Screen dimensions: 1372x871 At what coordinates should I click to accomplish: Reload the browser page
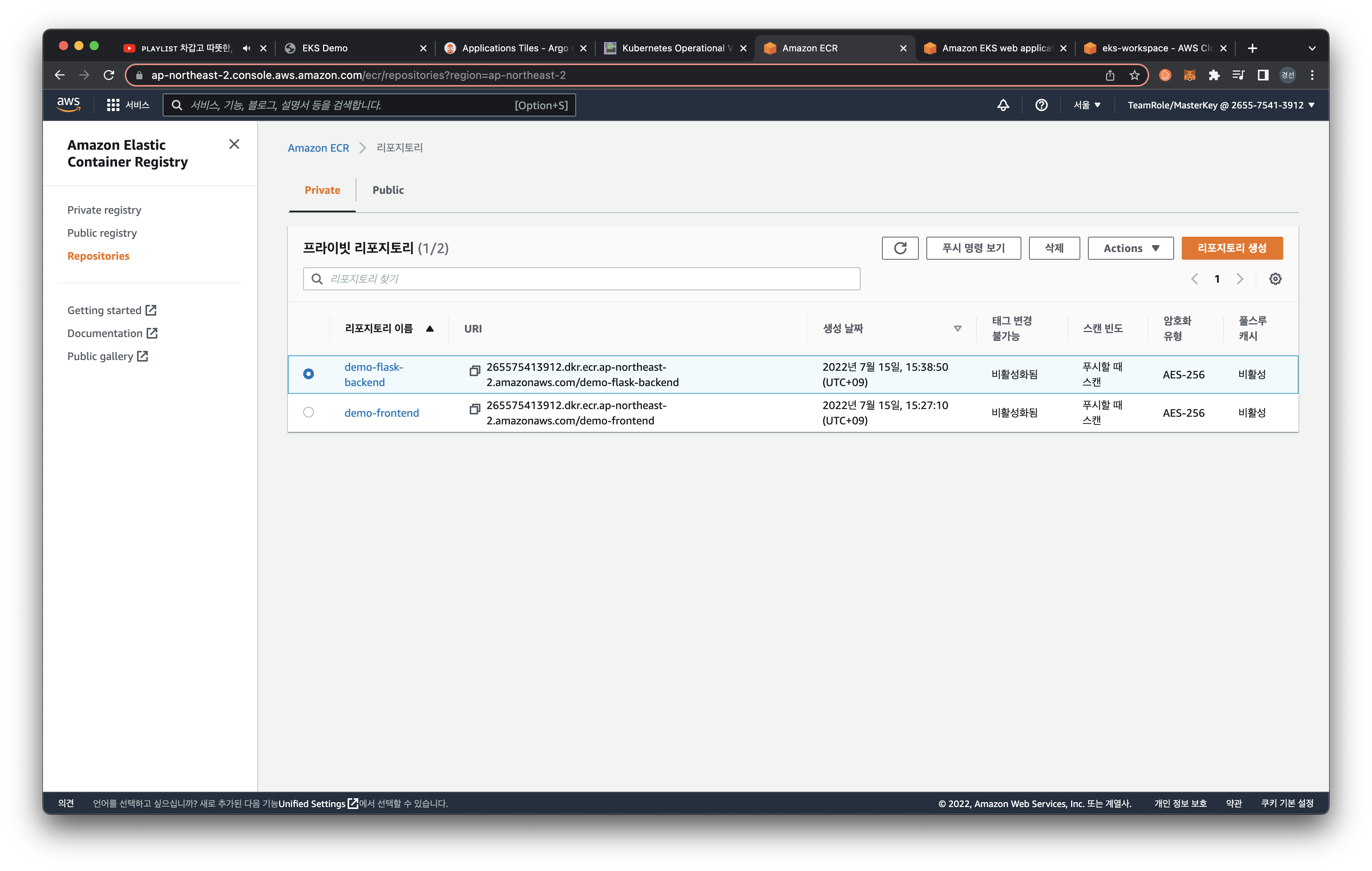pos(109,75)
